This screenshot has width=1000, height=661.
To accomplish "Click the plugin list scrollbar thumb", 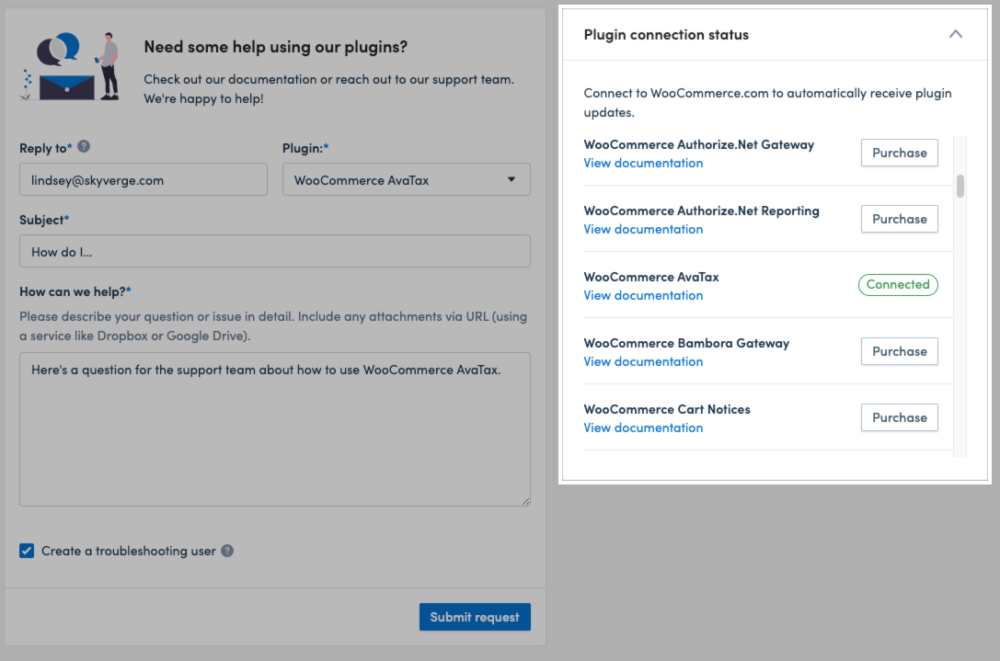I will click(x=960, y=186).
